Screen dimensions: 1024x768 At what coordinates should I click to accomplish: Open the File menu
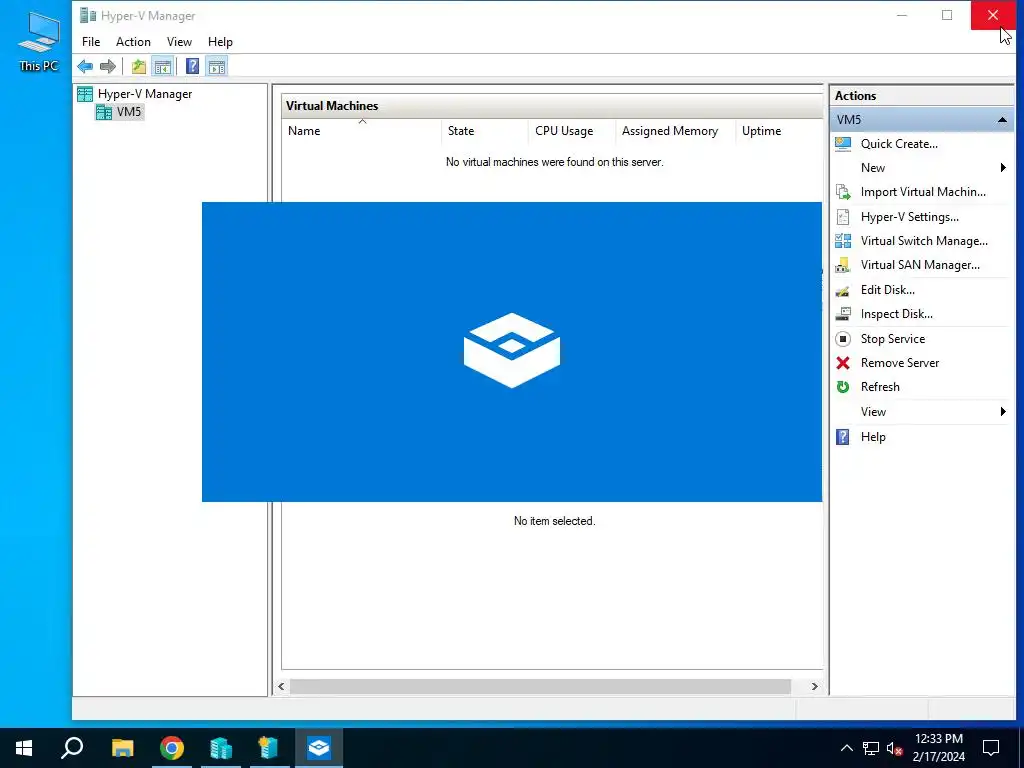coord(91,42)
